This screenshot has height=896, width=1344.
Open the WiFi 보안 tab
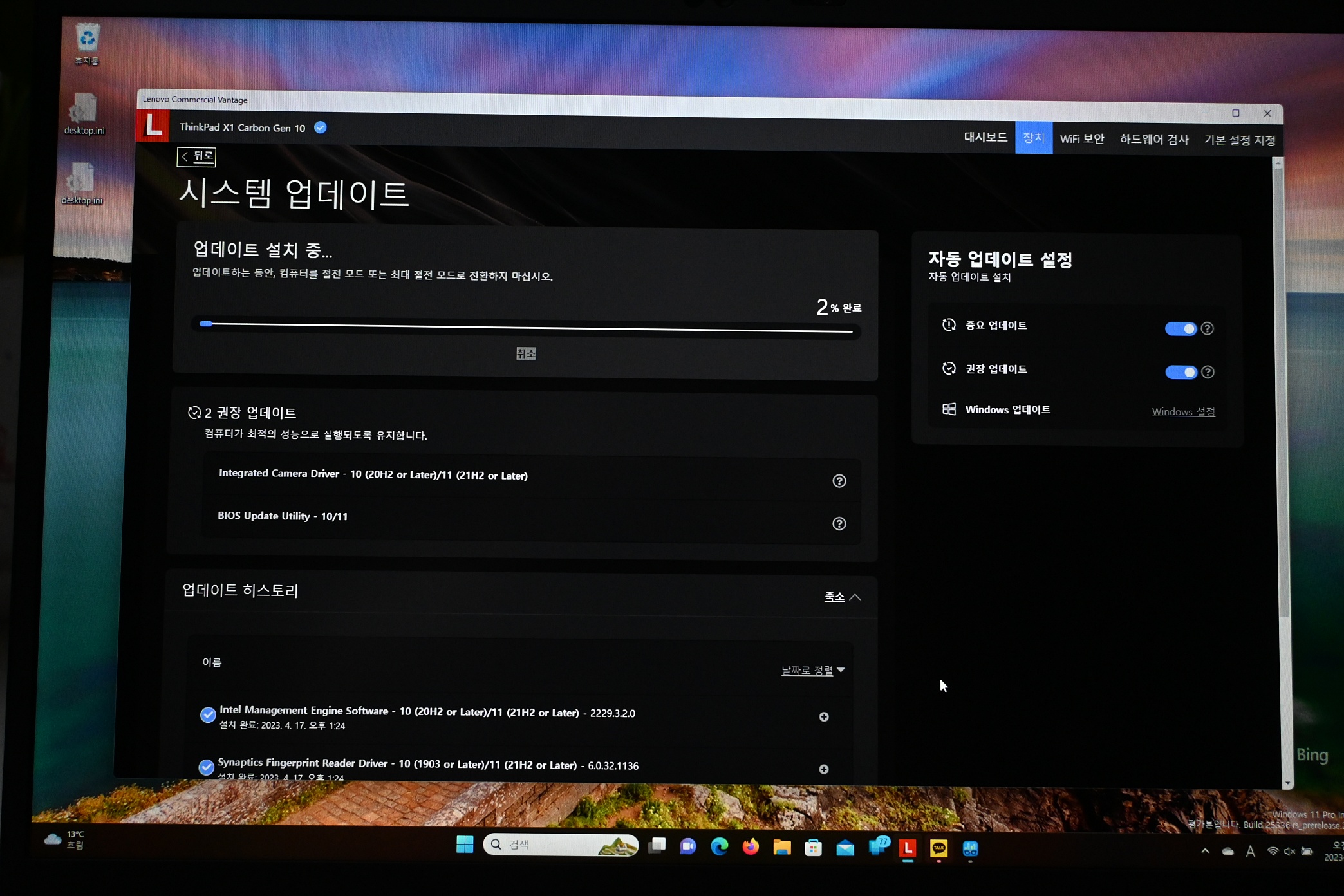coord(1082,138)
